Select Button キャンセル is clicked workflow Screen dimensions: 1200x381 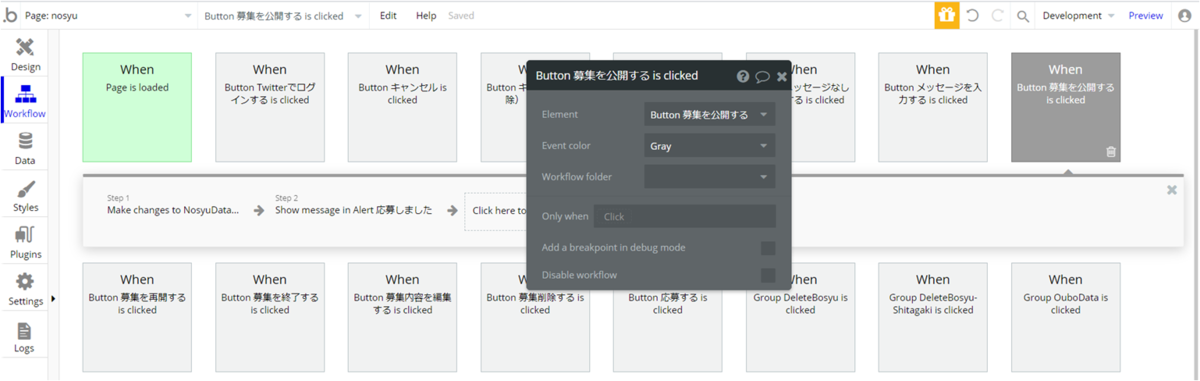click(x=402, y=107)
